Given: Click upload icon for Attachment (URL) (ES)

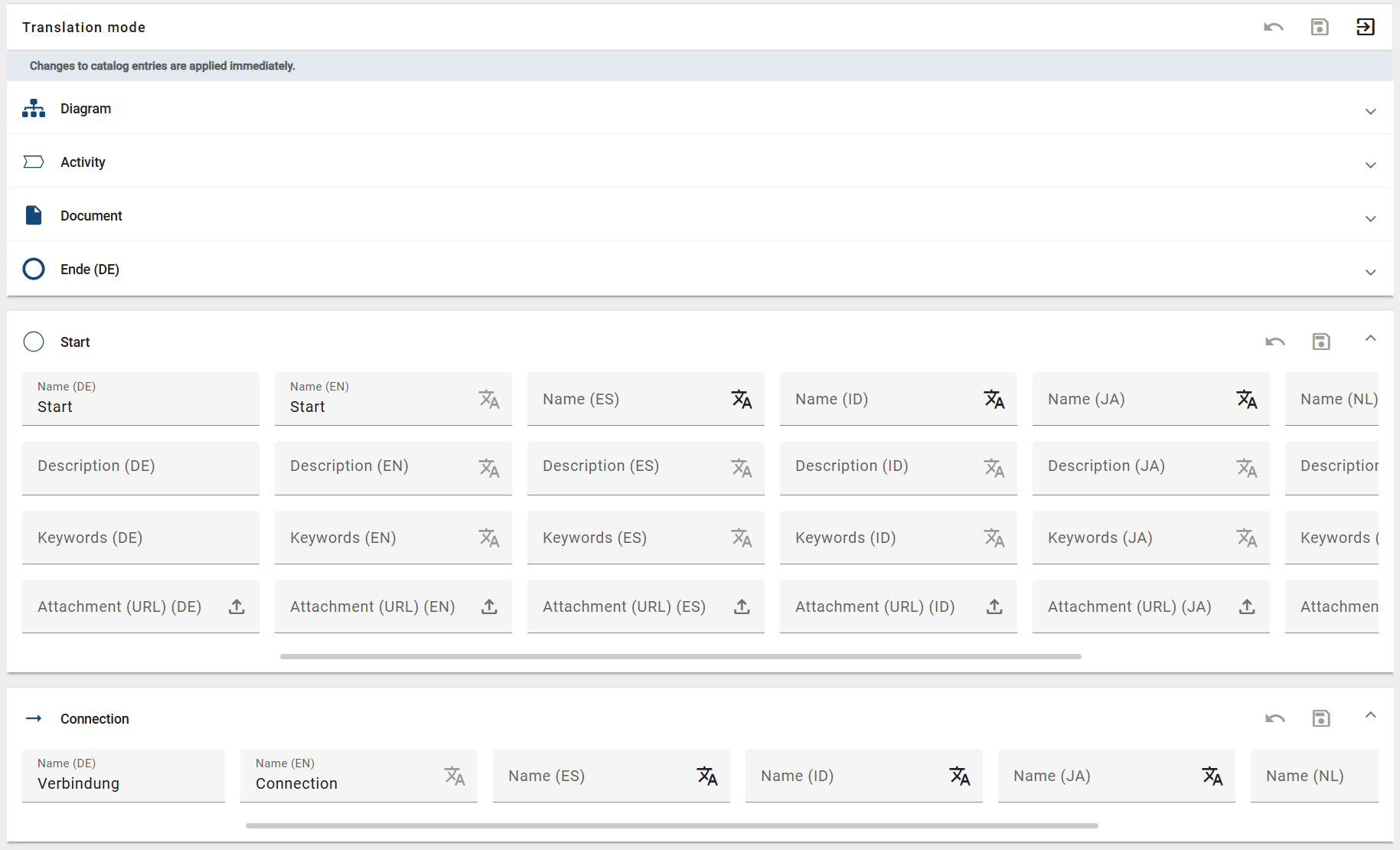Looking at the screenshot, I should pos(741,606).
